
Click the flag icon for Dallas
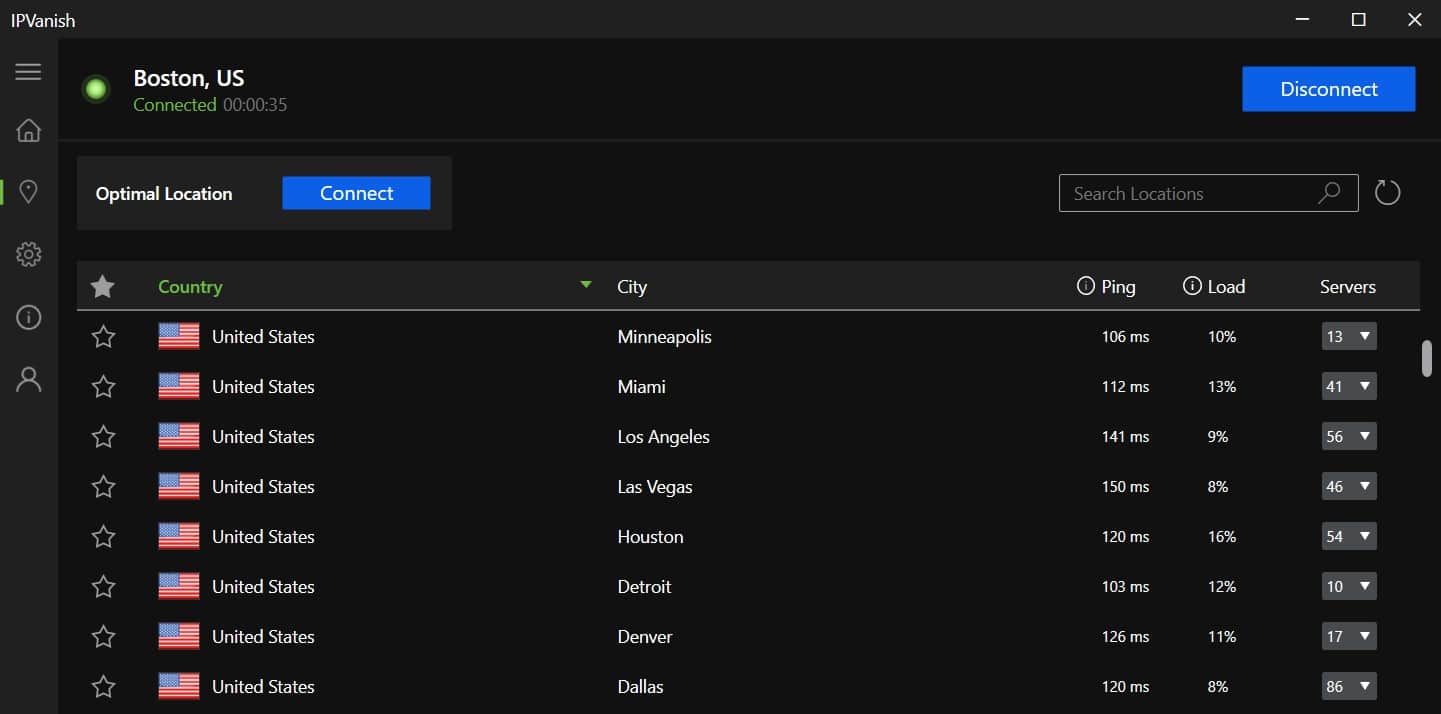coord(179,686)
